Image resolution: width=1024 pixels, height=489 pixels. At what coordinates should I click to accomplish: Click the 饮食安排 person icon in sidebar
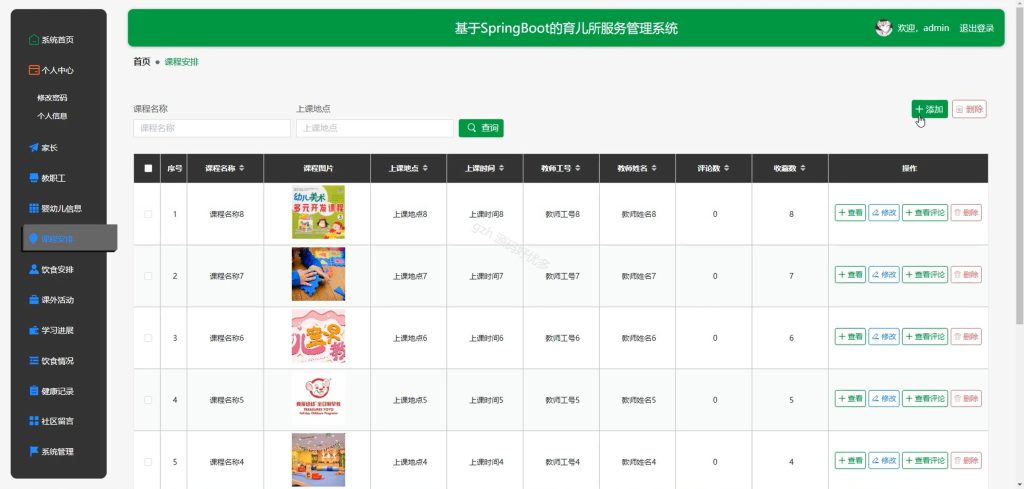coord(34,269)
